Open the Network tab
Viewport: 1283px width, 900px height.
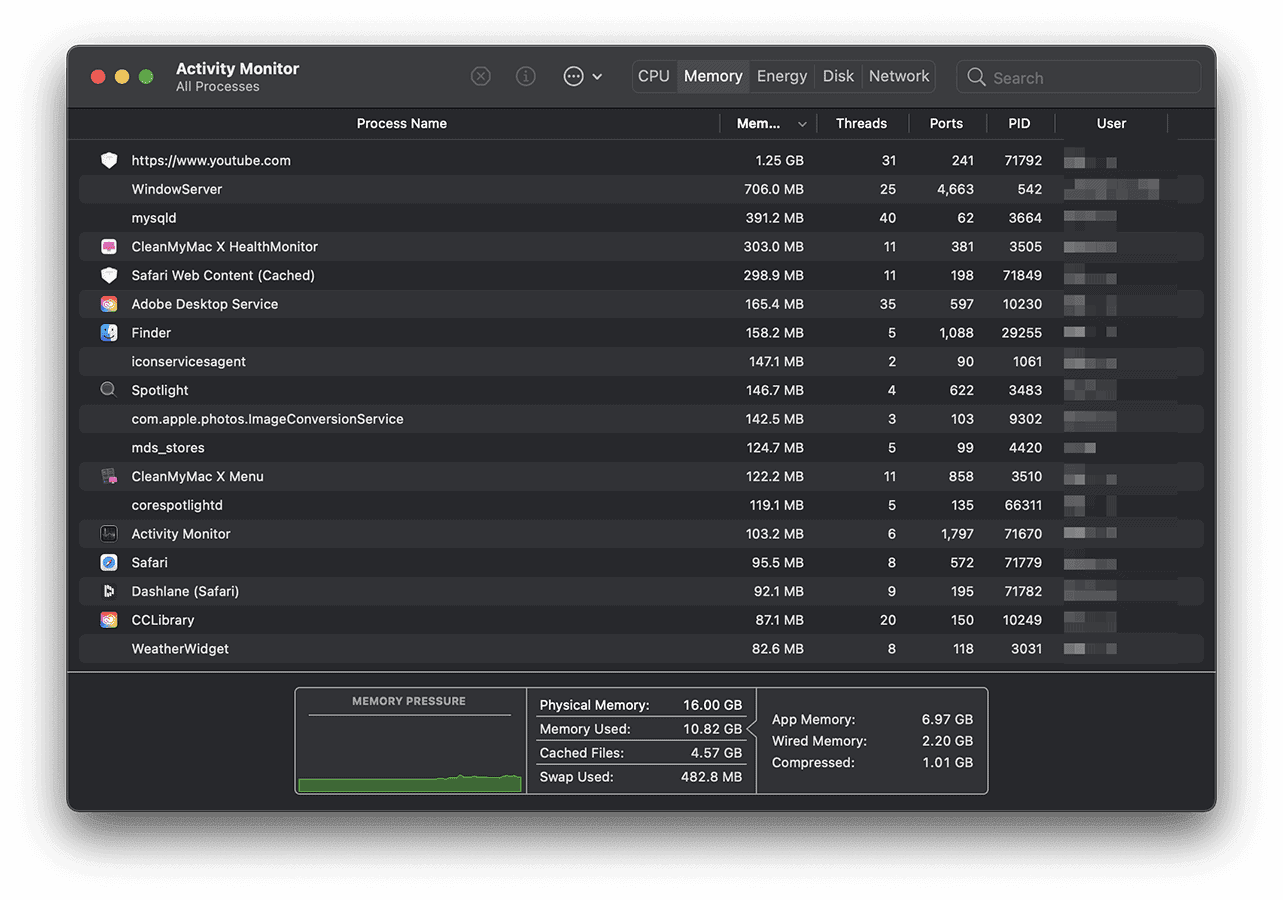pyautogui.click(x=899, y=76)
